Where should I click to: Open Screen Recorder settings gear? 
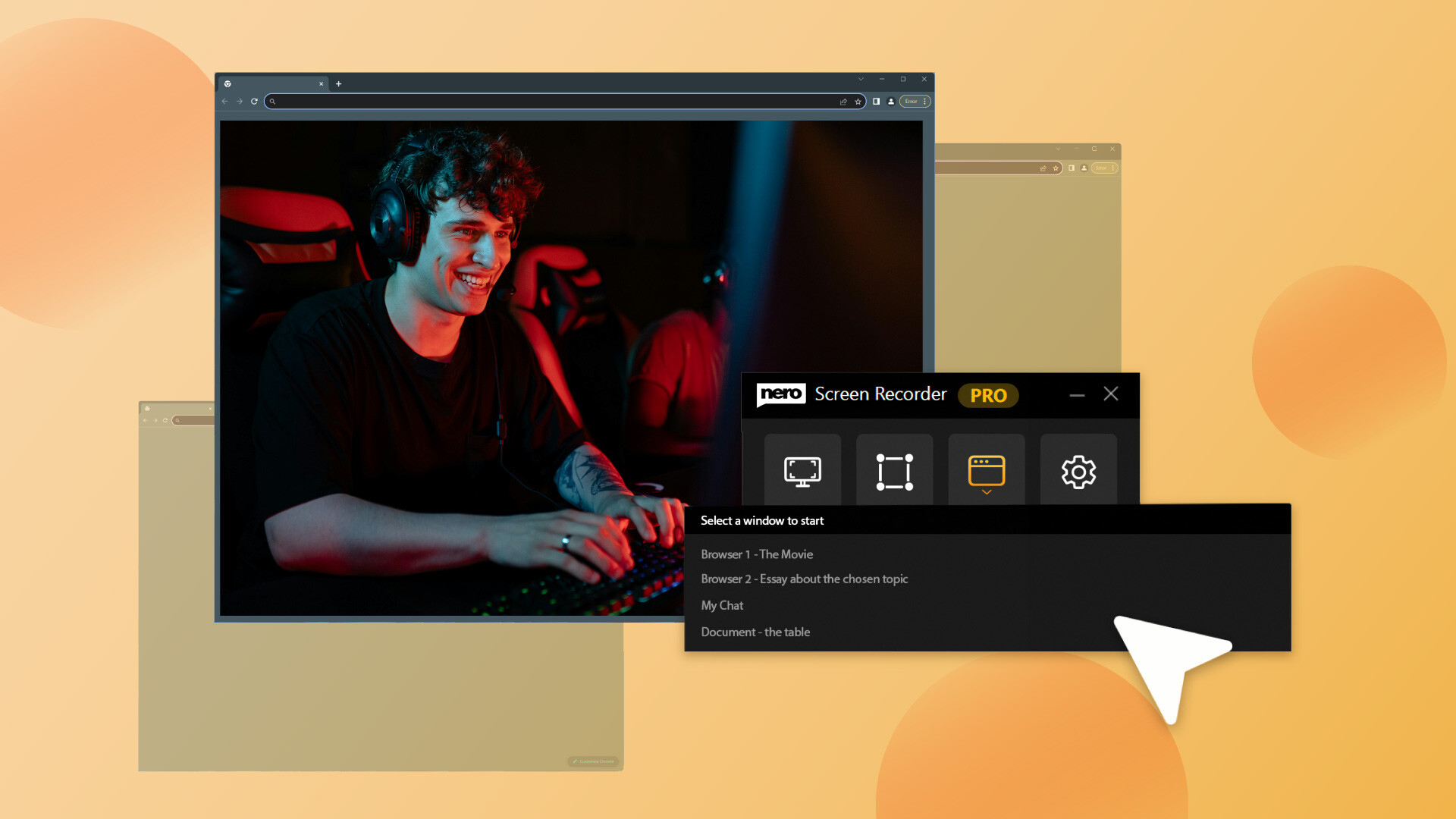[1078, 470]
